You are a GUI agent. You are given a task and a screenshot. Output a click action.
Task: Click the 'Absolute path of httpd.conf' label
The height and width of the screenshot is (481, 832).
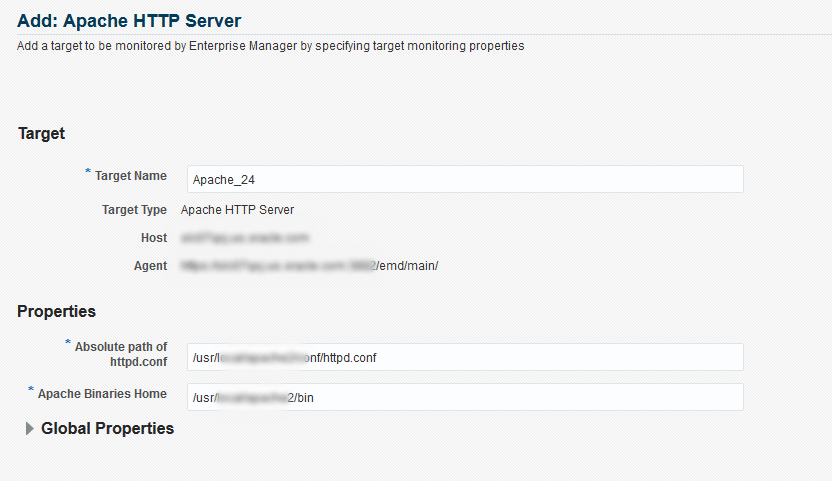tap(121, 354)
